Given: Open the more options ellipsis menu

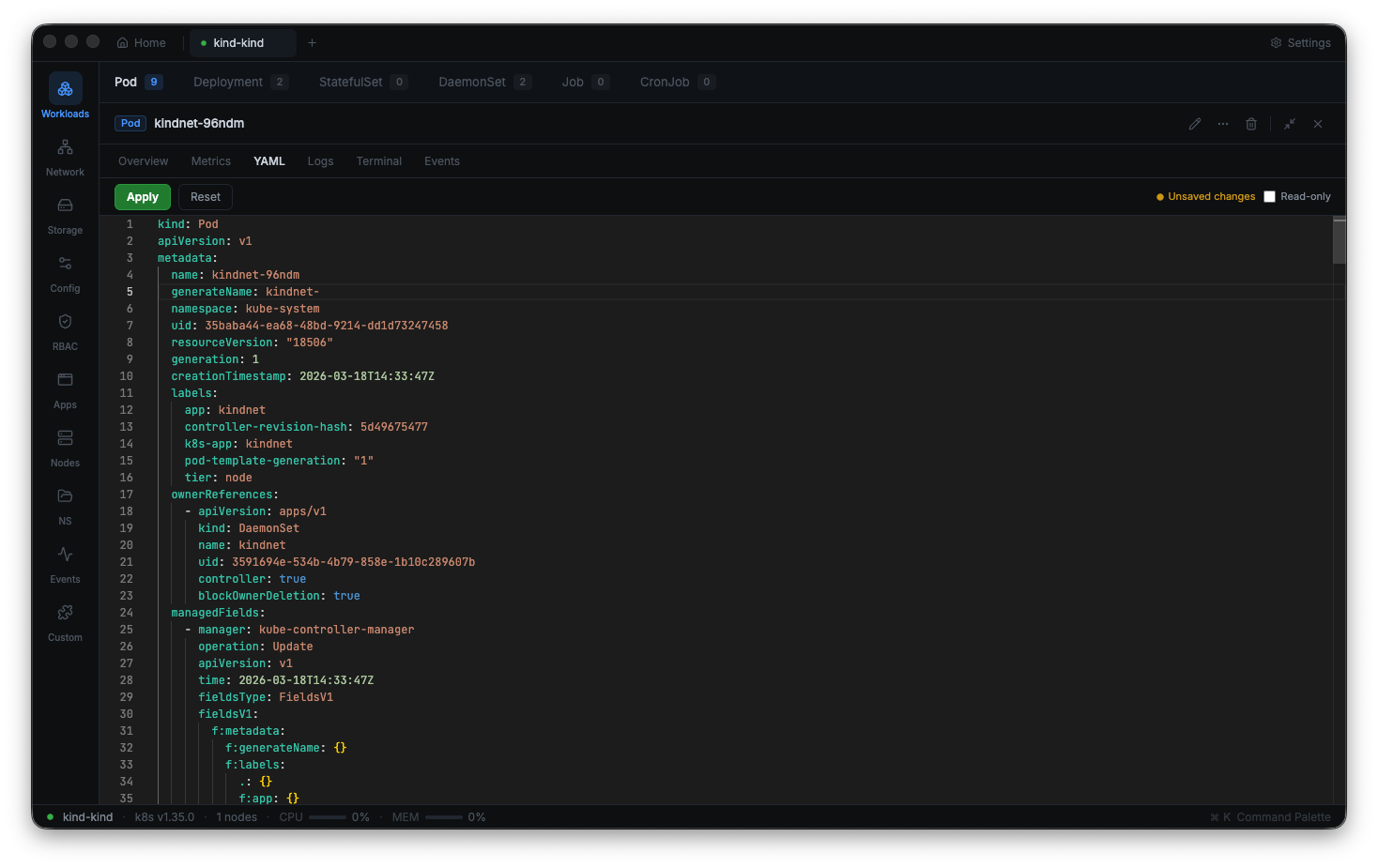Looking at the screenshot, I should 1223,123.
